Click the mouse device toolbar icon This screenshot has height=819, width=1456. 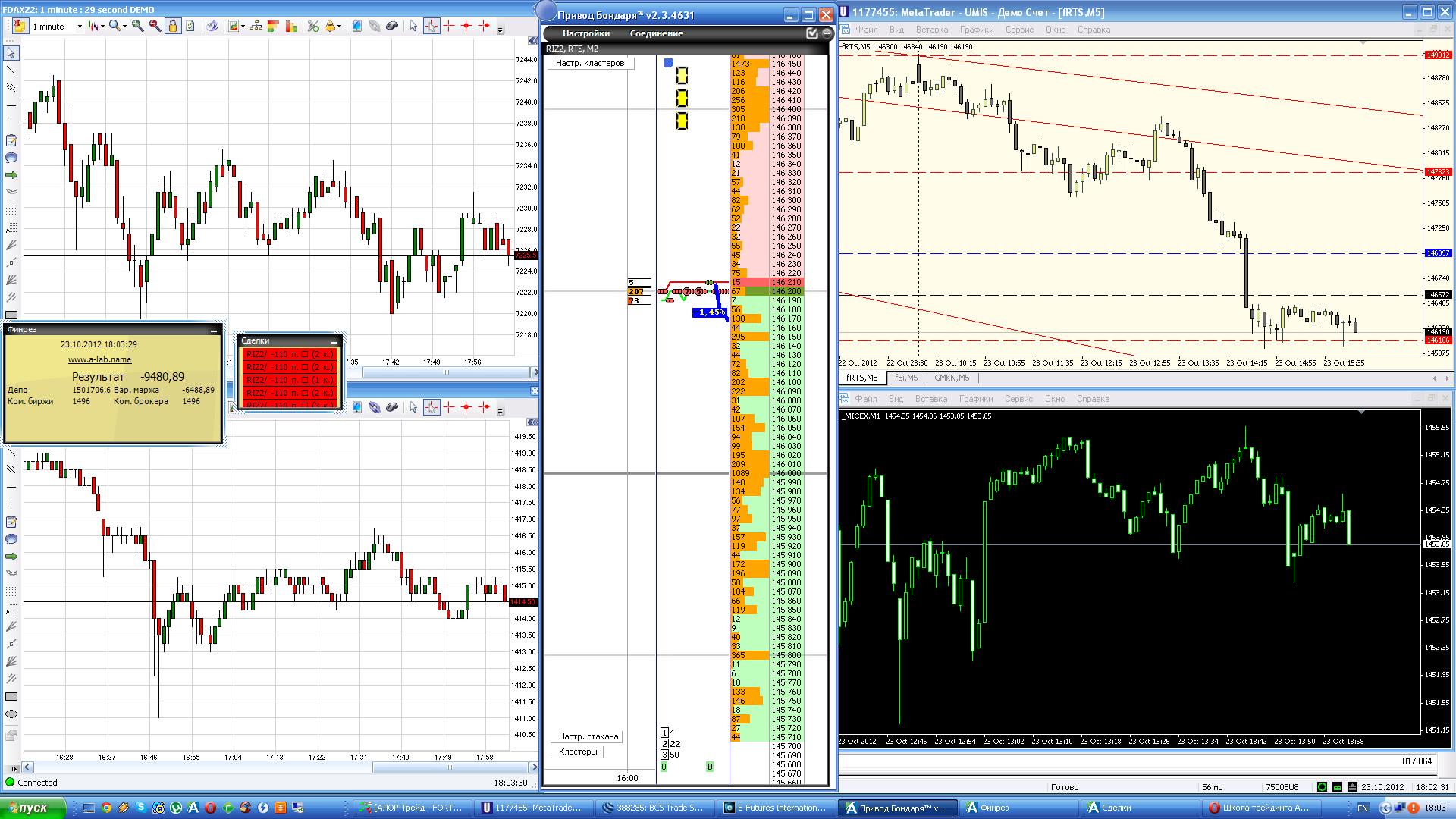coord(392,26)
